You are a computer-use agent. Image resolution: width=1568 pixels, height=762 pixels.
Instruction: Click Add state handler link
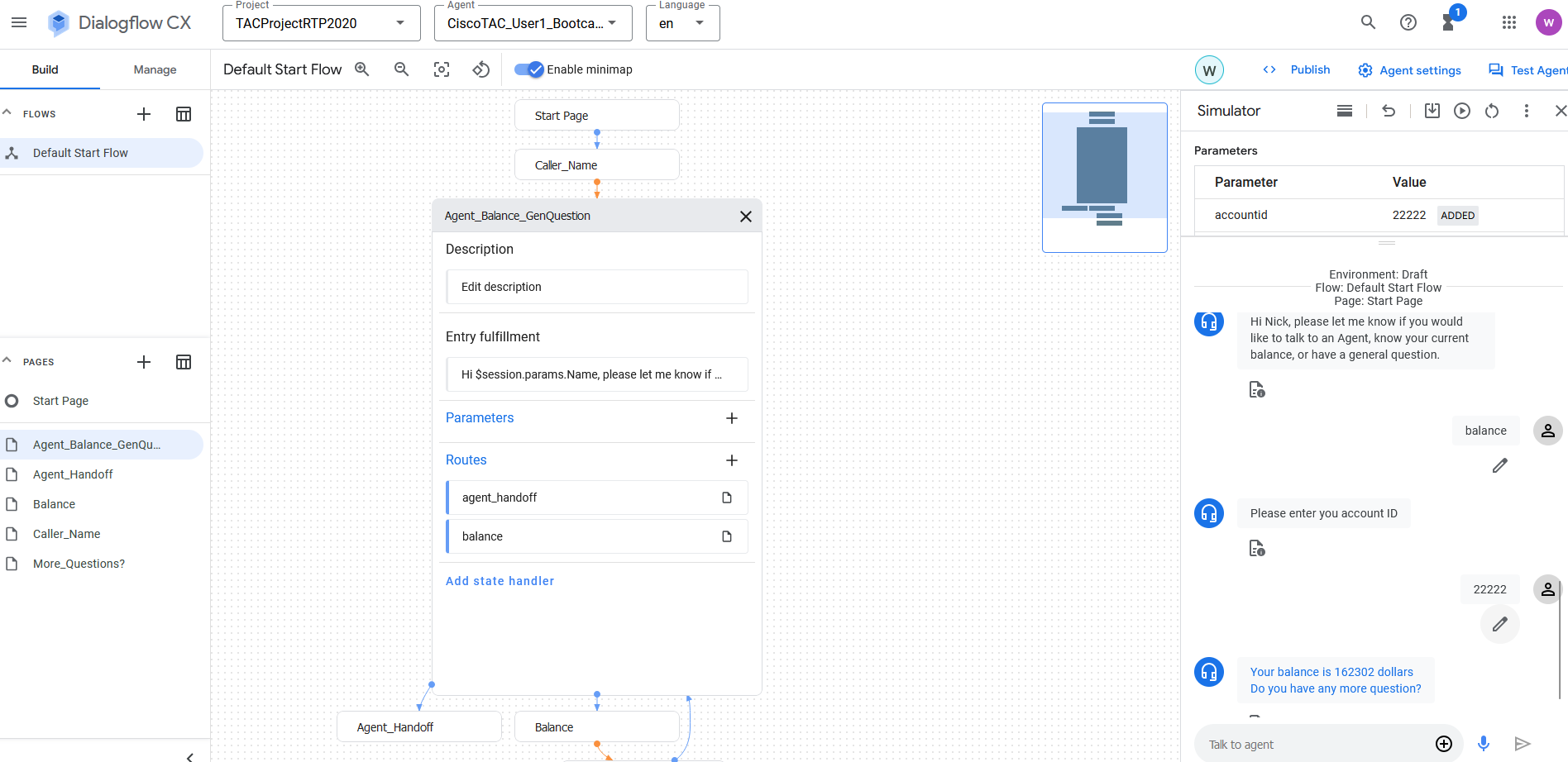pyautogui.click(x=500, y=581)
